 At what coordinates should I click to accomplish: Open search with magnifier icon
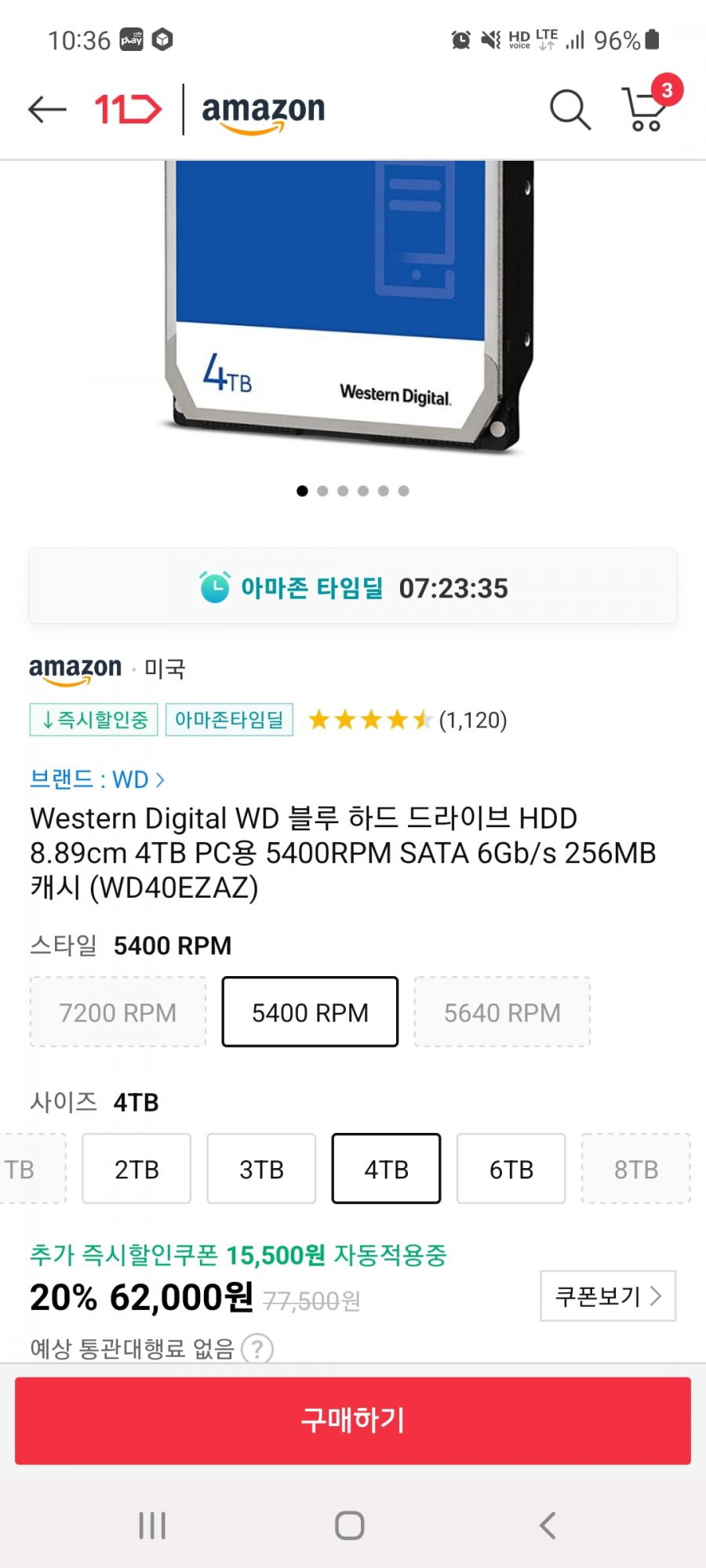click(570, 109)
